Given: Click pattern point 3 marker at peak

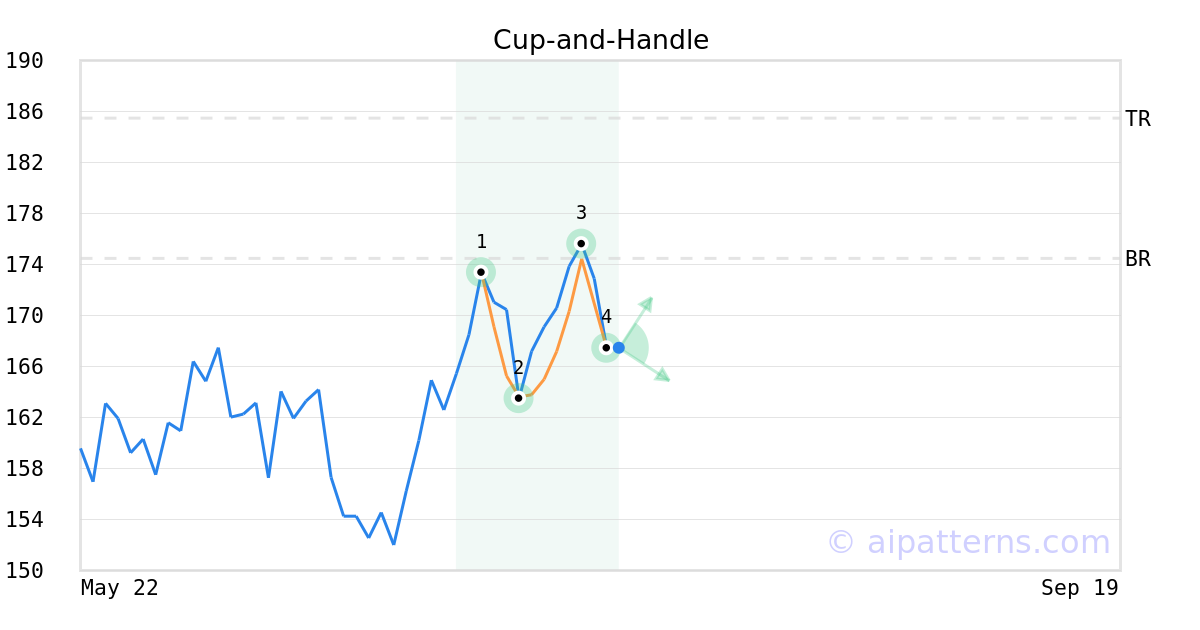Looking at the screenshot, I should (581, 243).
